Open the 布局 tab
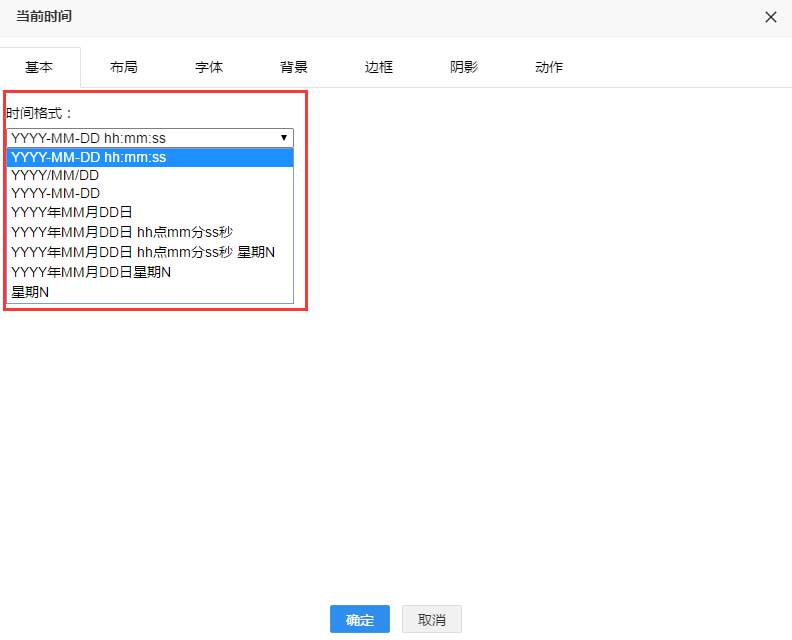This screenshot has width=792, height=640. pyautogui.click(x=124, y=67)
